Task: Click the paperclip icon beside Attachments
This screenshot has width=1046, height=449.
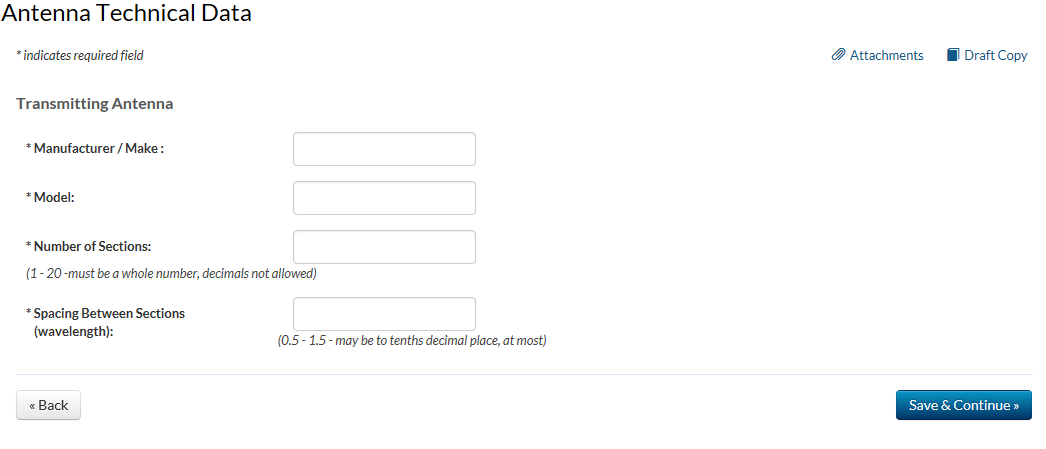Action: click(839, 55)
